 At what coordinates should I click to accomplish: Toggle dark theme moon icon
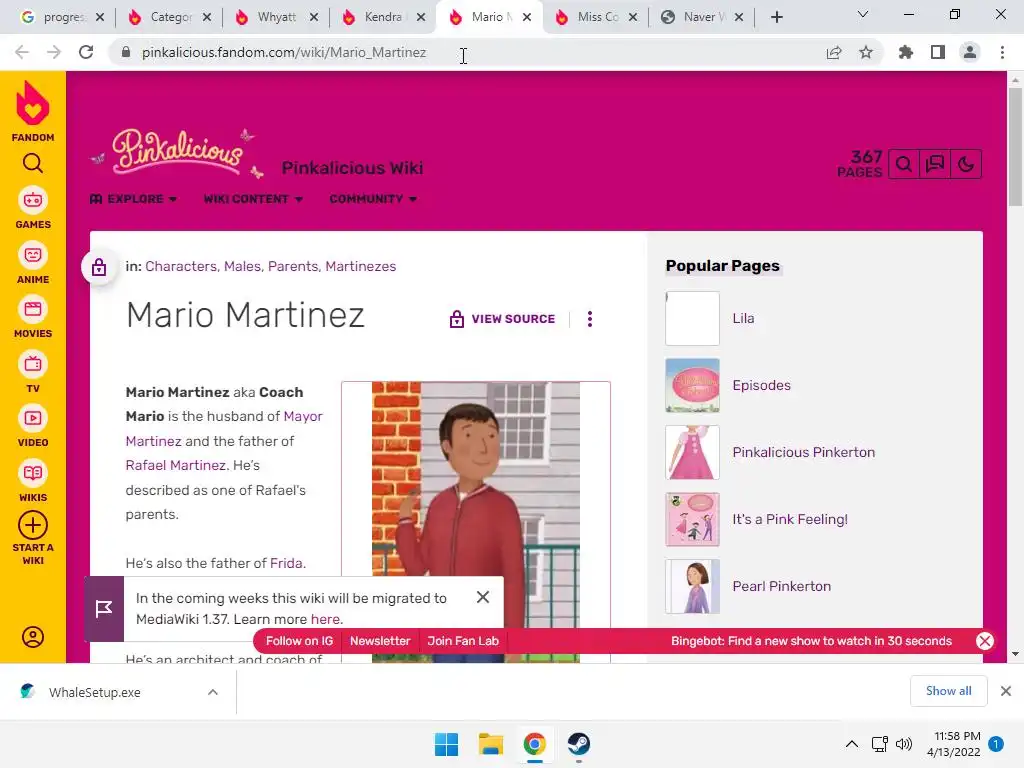(966, 164)
